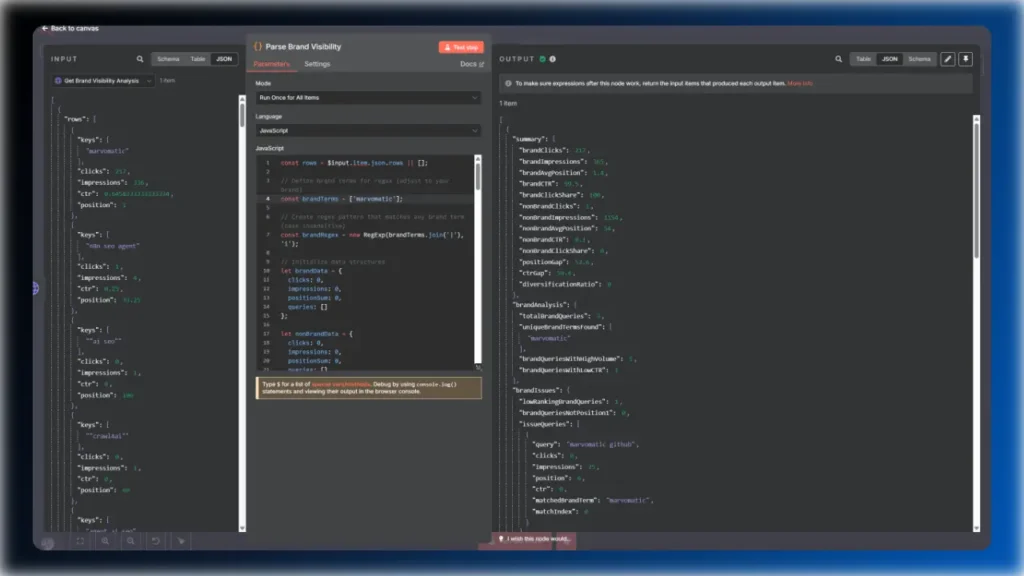Switch INPUT view to Table

197,59
